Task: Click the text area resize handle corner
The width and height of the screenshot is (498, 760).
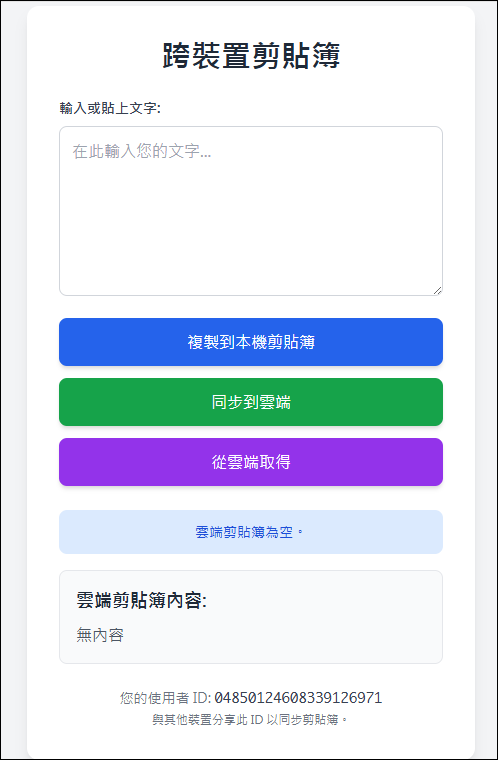Action: point(437,290)
